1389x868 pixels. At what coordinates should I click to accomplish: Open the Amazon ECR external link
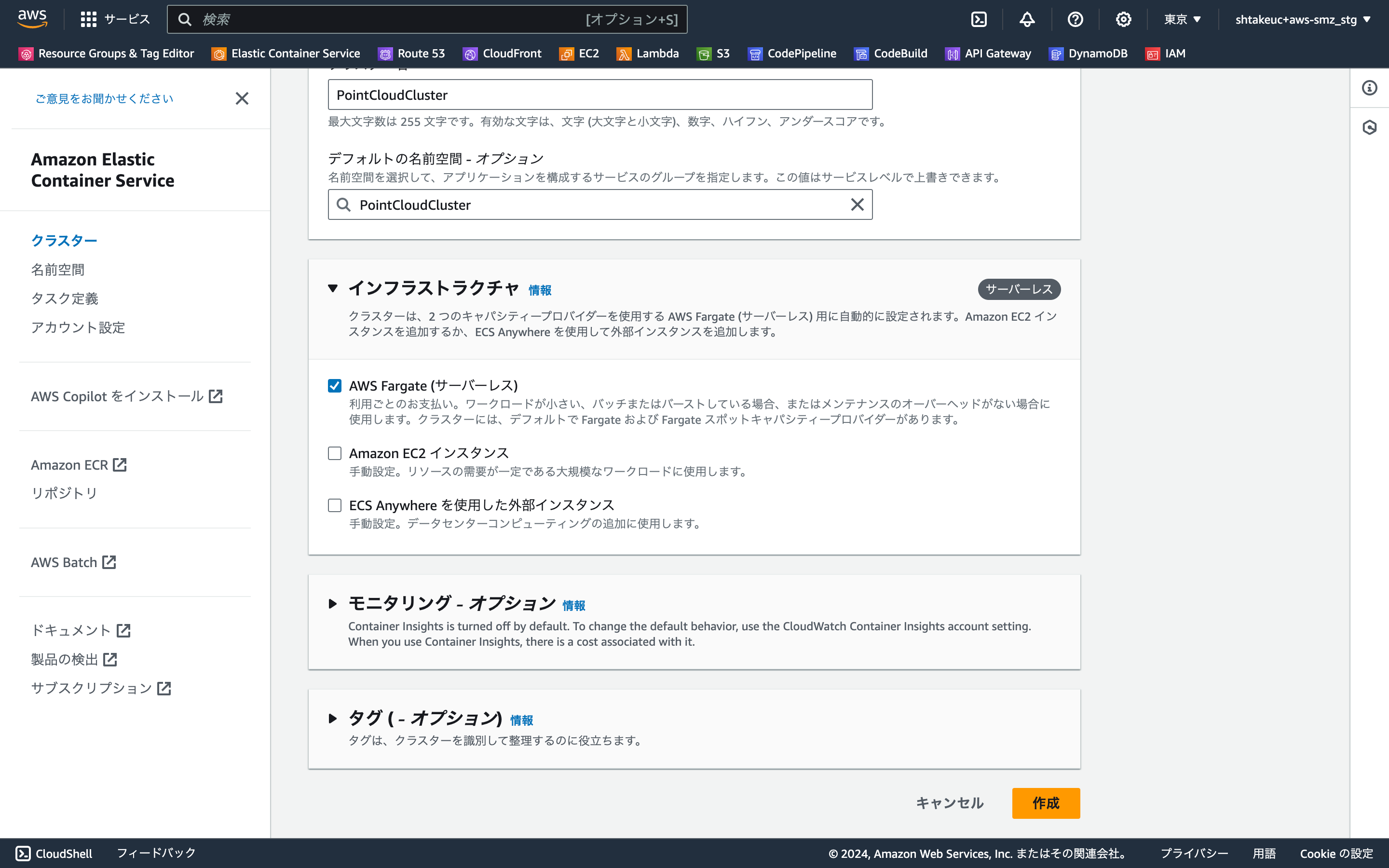click(79, 464)
